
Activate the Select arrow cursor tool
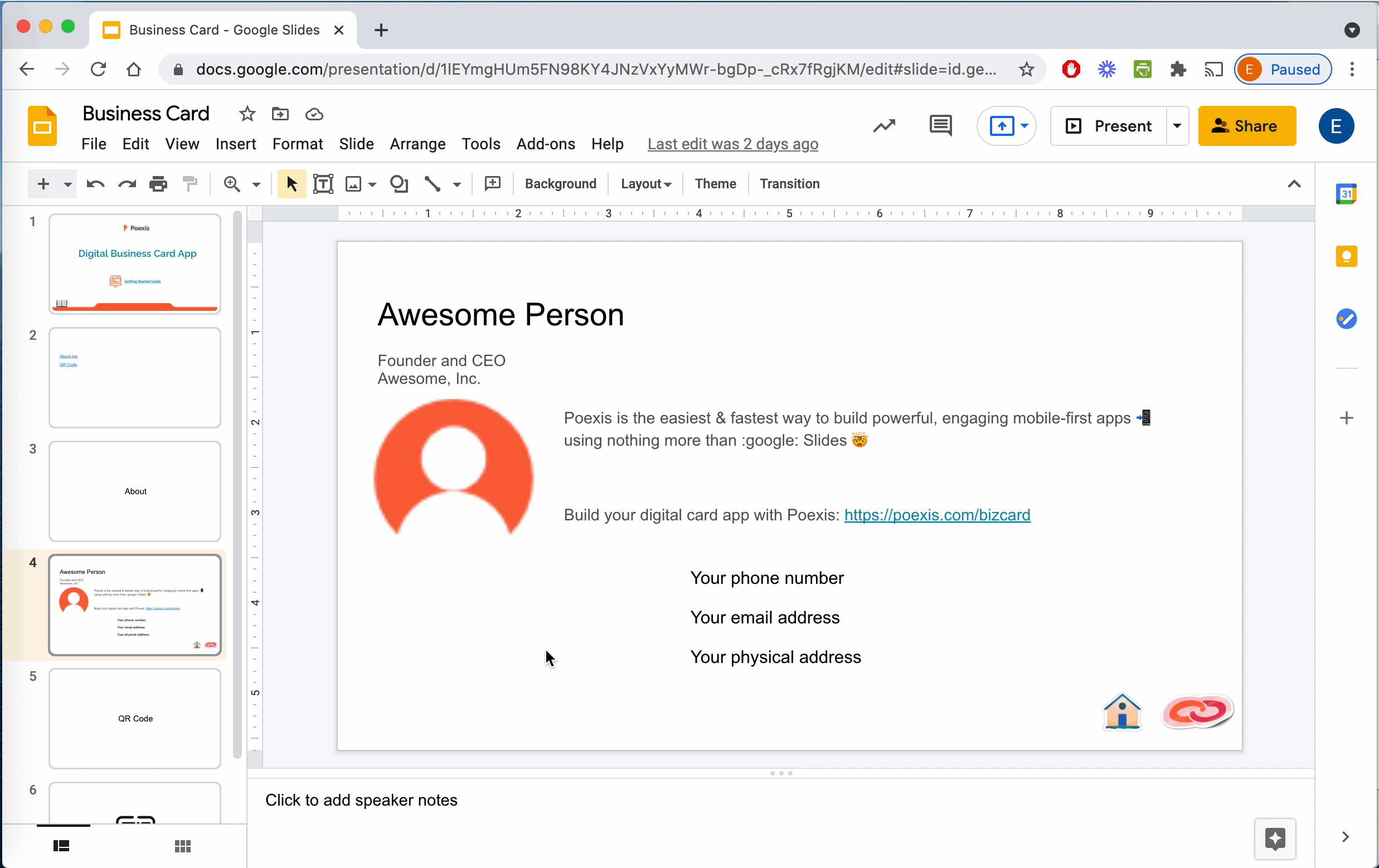pos(292,184)
